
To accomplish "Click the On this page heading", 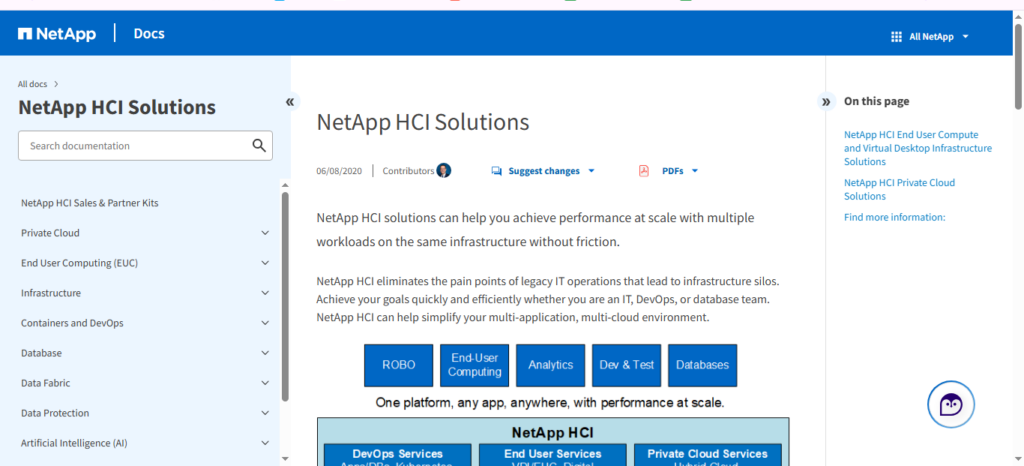I will pos(876,101).
